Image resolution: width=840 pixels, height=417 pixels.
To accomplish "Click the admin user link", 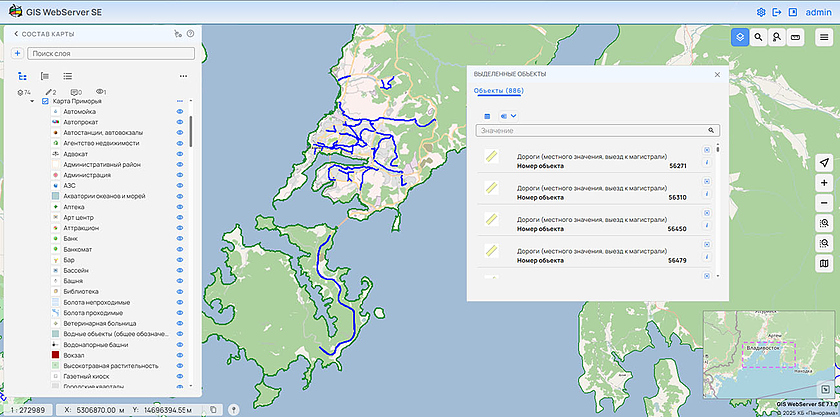I will [x=819, y=12].
